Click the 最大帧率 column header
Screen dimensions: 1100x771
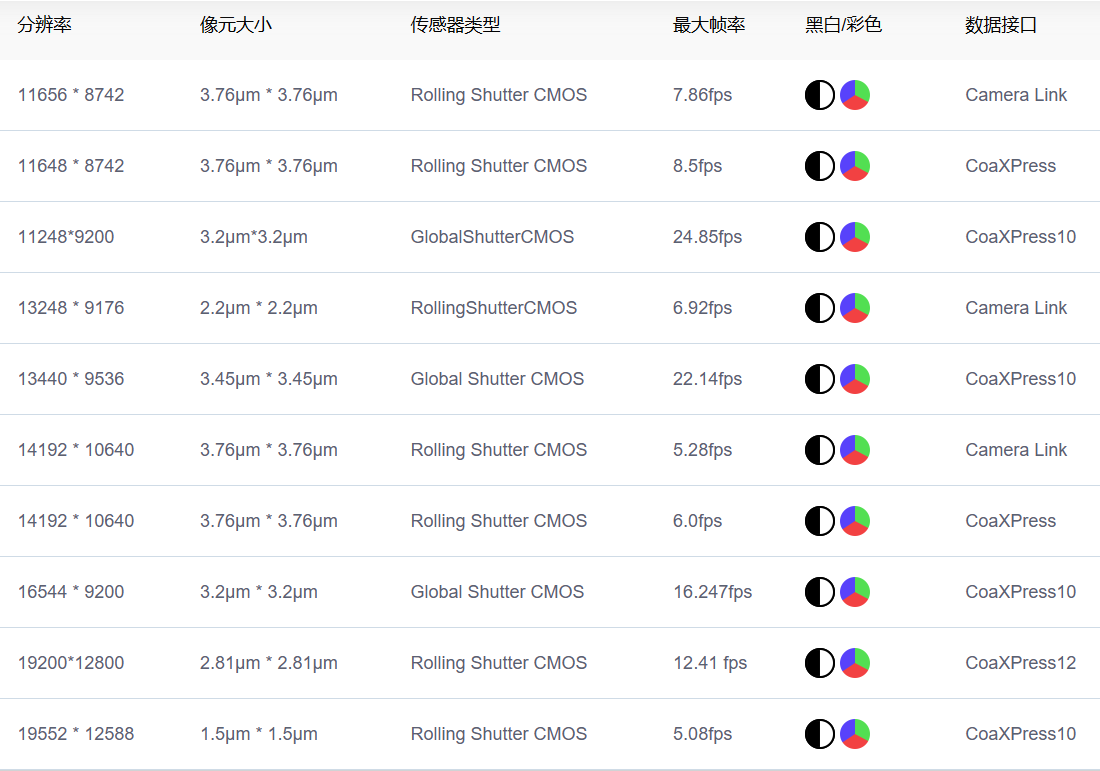pos(709,25)
